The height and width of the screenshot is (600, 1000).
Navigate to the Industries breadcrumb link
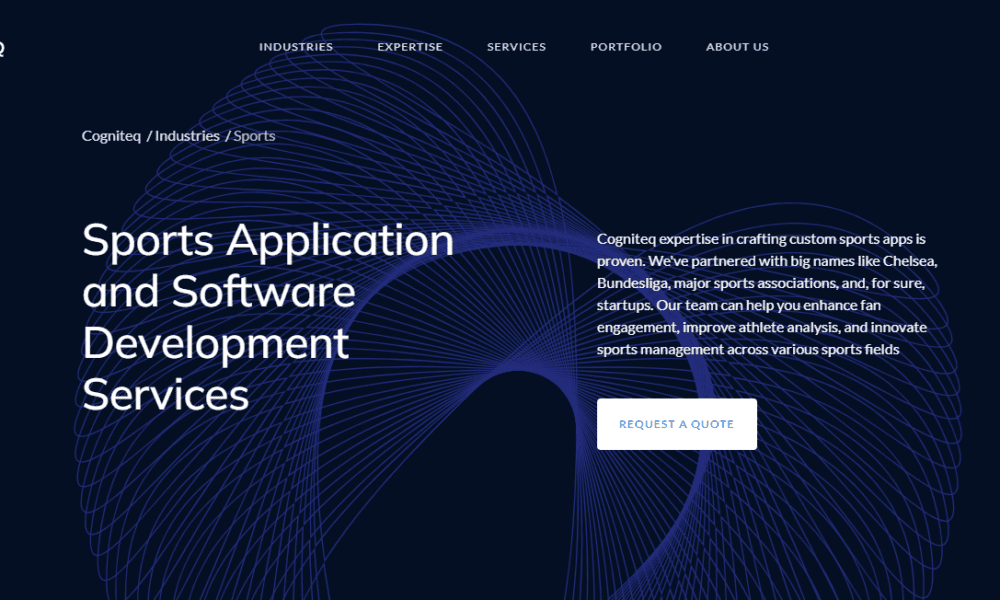187,136
